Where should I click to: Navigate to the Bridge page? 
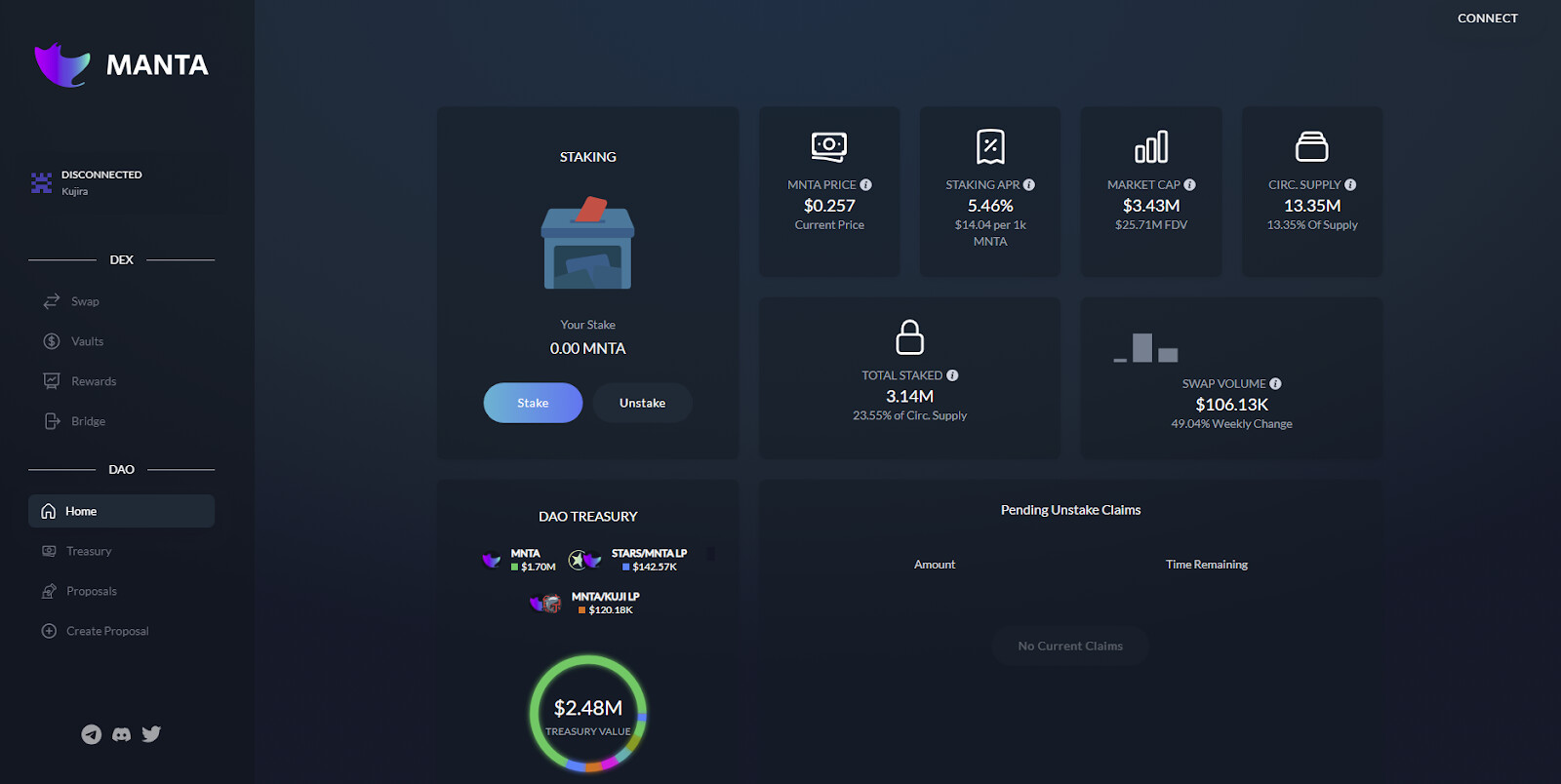88,421
